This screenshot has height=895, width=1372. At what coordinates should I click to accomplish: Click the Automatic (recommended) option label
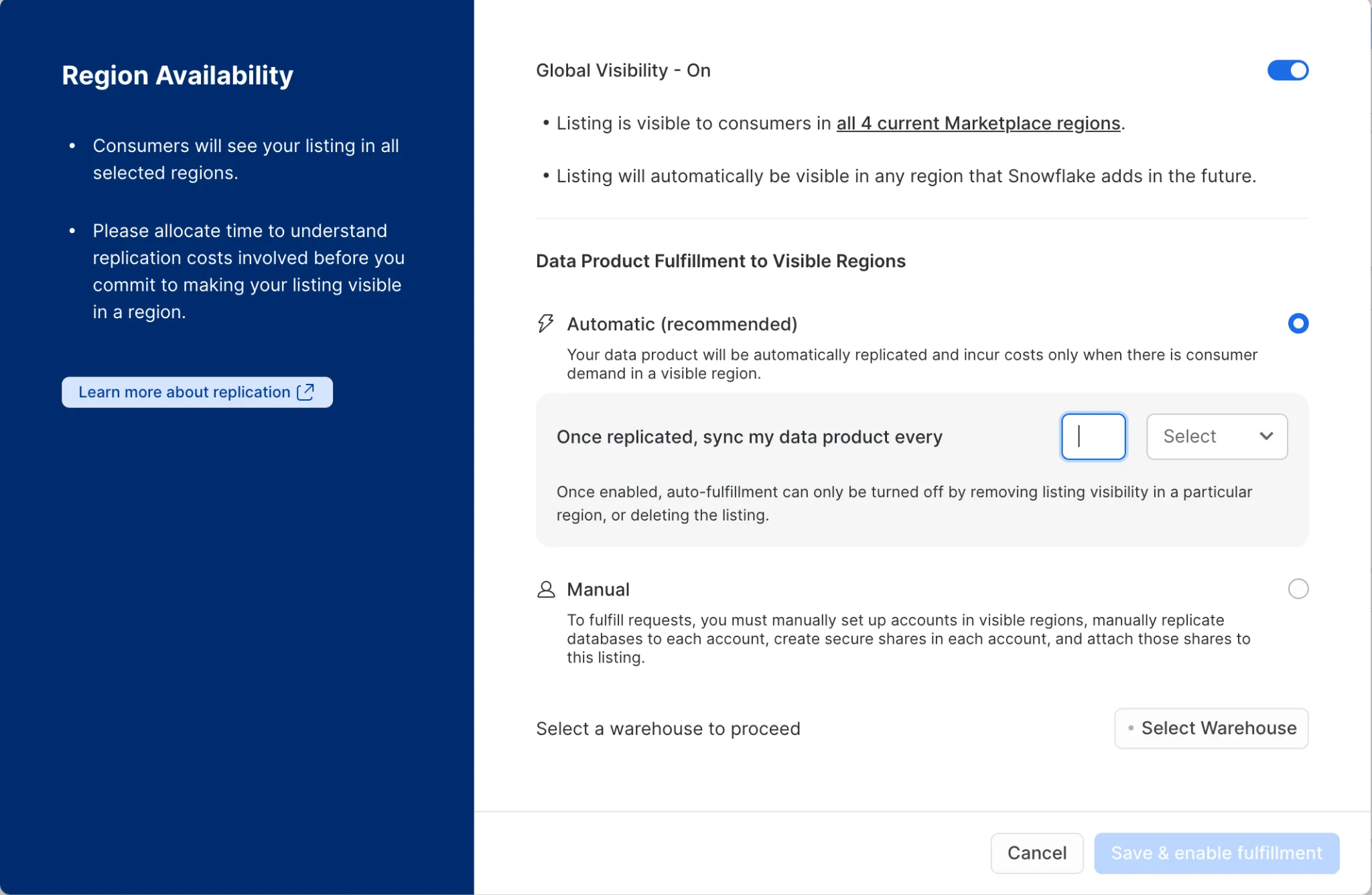pyautogui.click(x=682, y=324)
